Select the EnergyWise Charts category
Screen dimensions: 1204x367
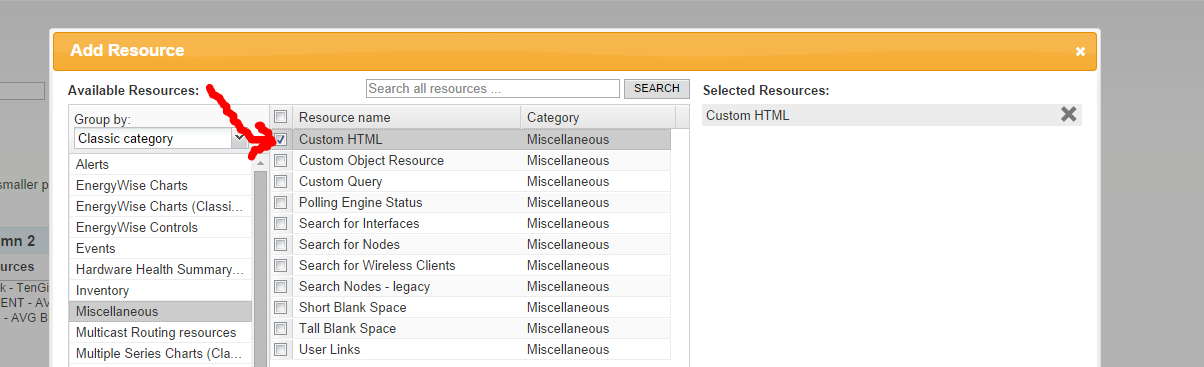tap(161, 185)
